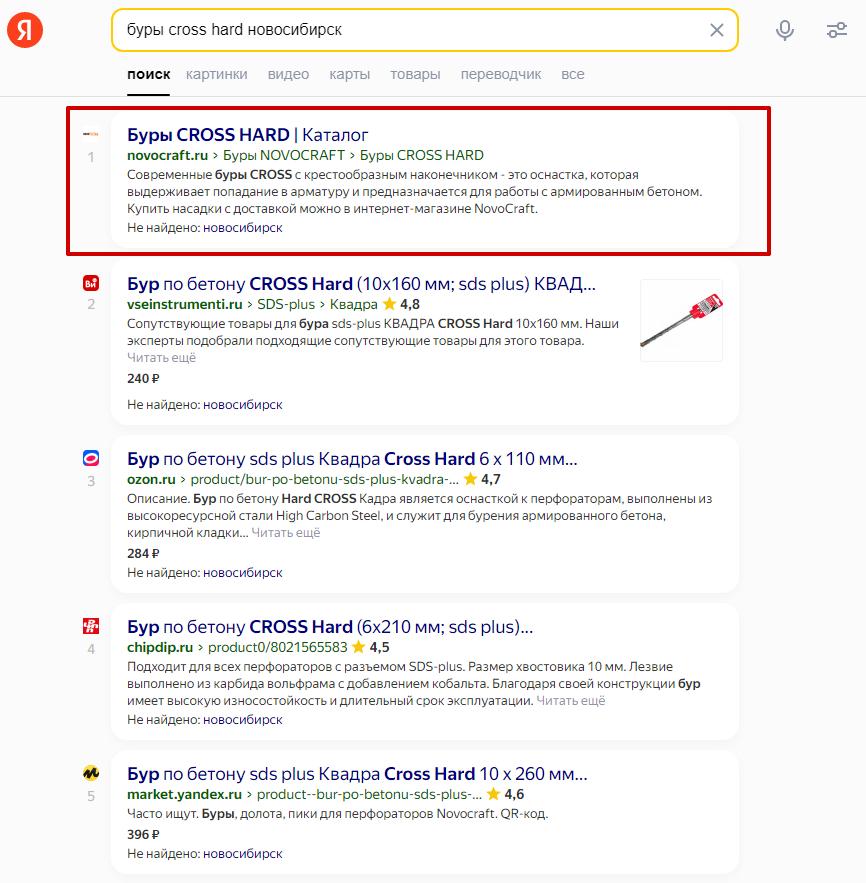Click the 396 ₽ price
The width and height of the screenshot is (866, 883).
coord(143,835)
